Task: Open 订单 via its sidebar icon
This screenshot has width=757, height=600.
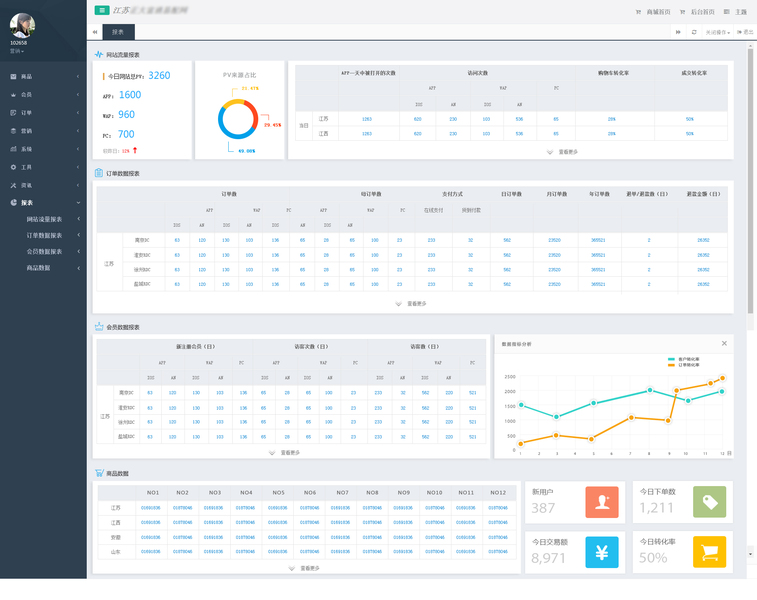Action: click(x=13, y=113)
